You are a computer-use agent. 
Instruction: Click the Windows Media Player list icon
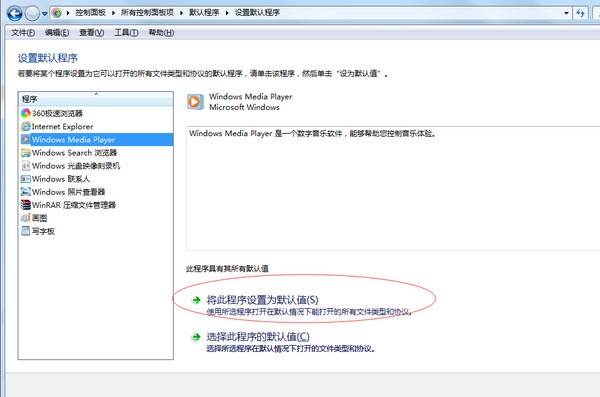(x=26, y=139)
